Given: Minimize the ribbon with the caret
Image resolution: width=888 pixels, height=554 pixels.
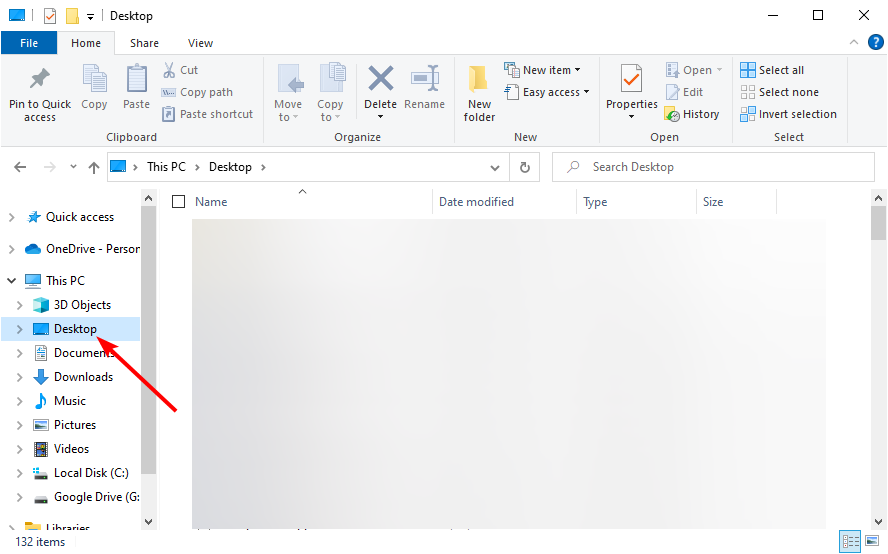Looking at the screenshot, I should tap(853, 42).
